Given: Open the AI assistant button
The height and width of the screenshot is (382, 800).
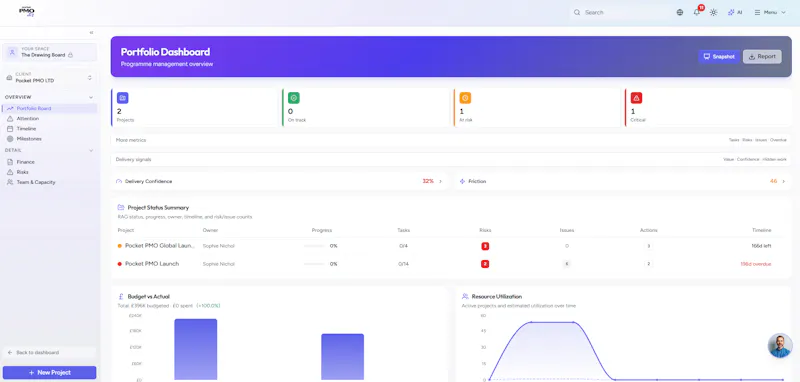Looking at the screenshot, I should (735, 12).
